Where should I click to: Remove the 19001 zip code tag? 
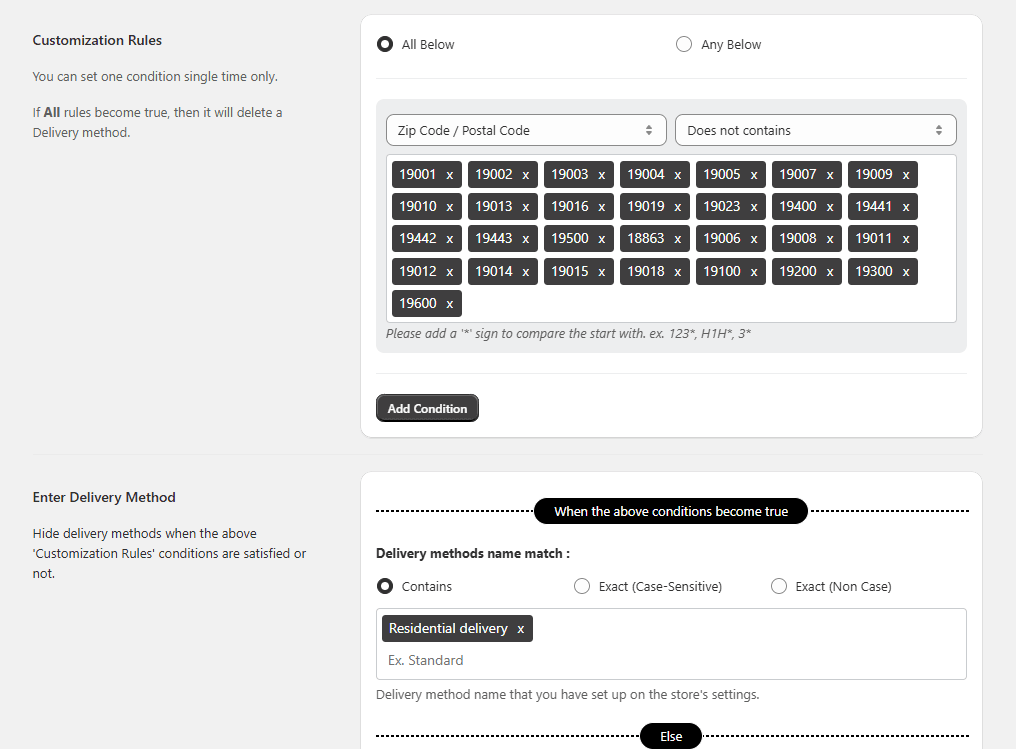click(x=450, y=175)
